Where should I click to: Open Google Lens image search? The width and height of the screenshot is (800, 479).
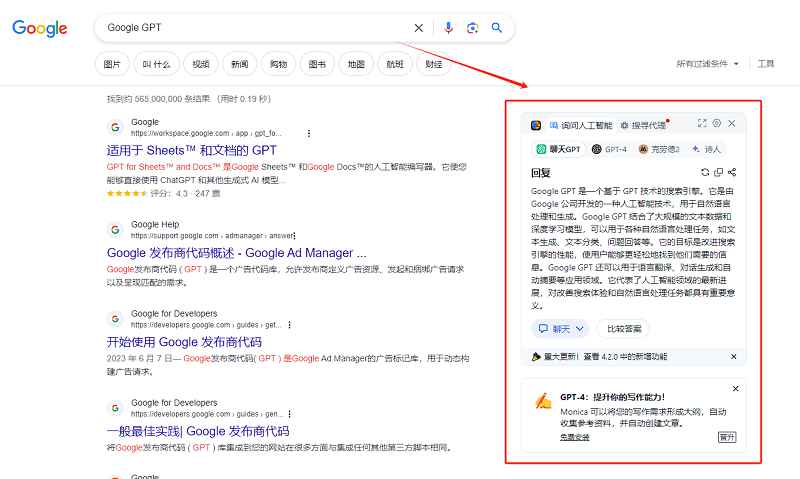coord(472,28)
